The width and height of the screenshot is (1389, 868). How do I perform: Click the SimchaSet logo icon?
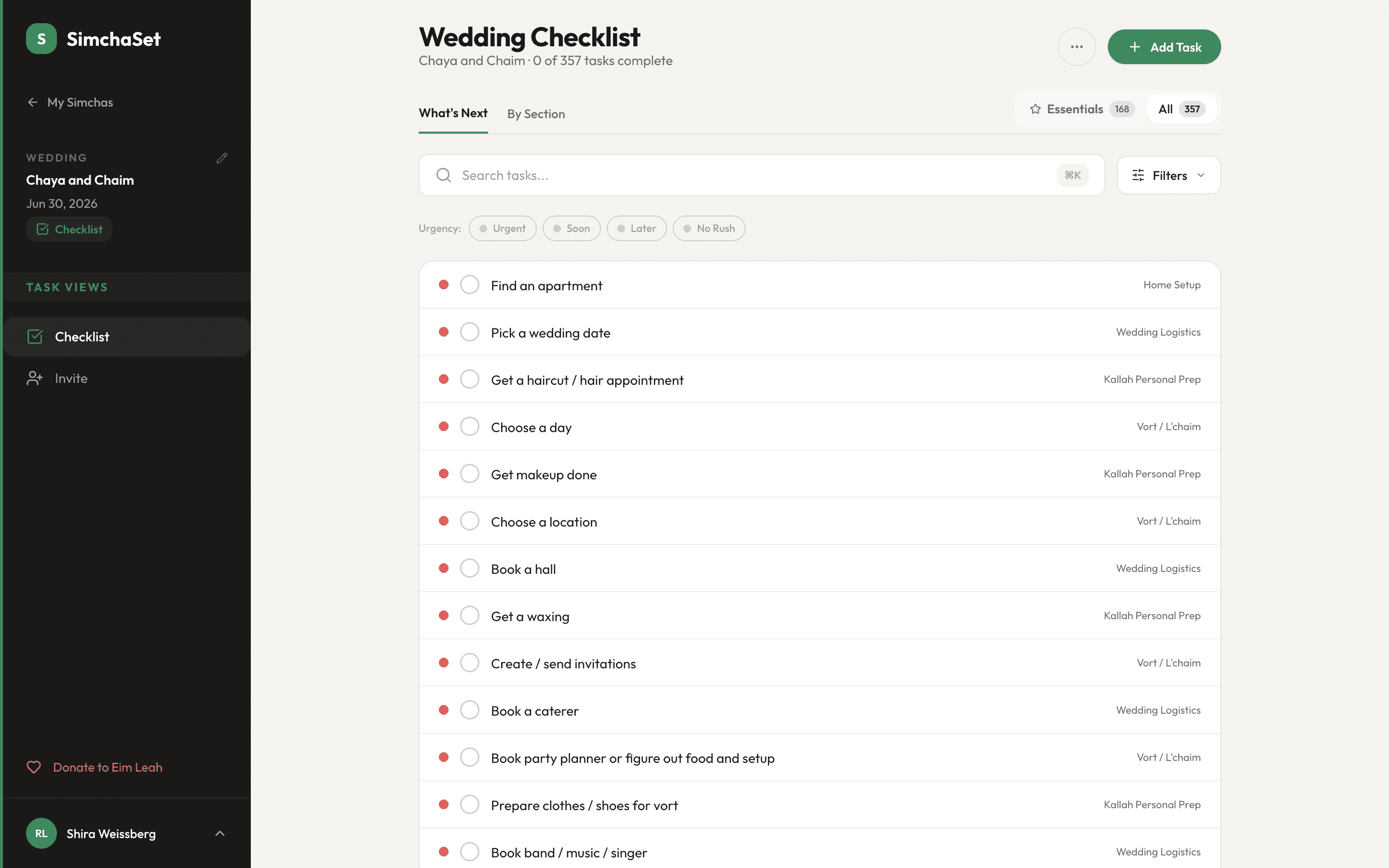point(41,39)
